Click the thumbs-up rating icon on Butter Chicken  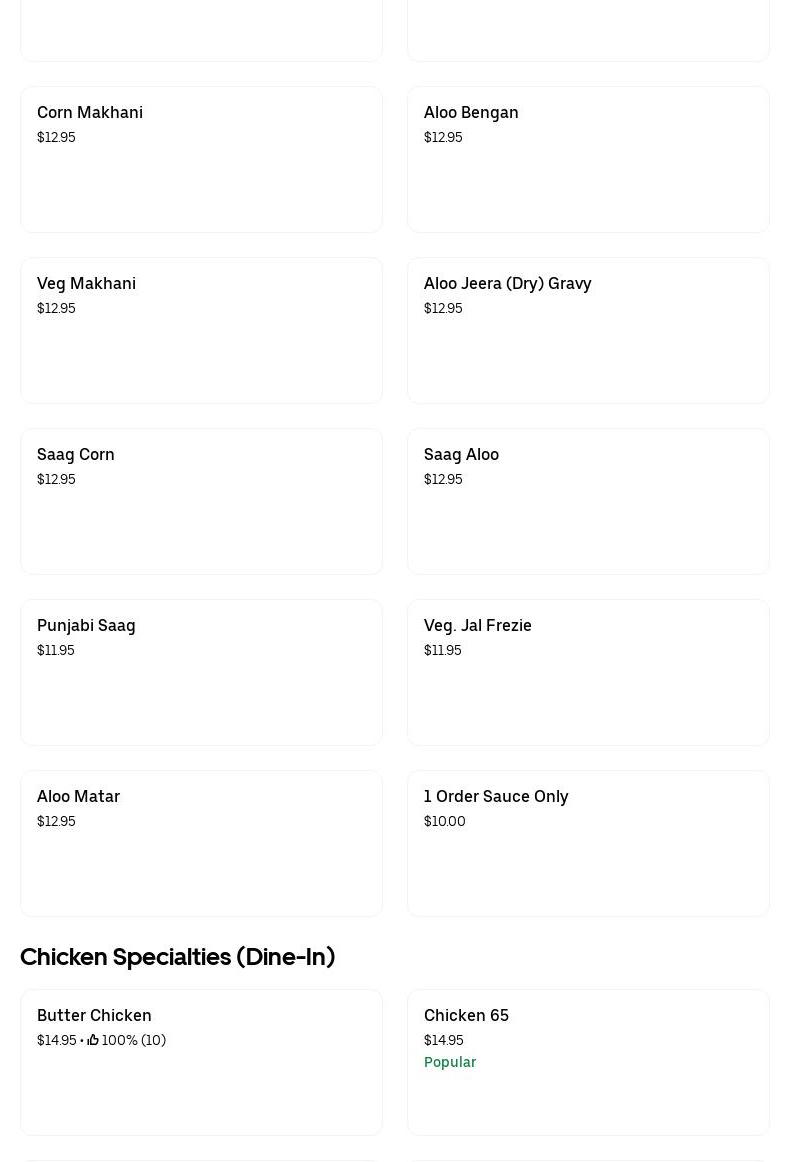pos(93,1040)
